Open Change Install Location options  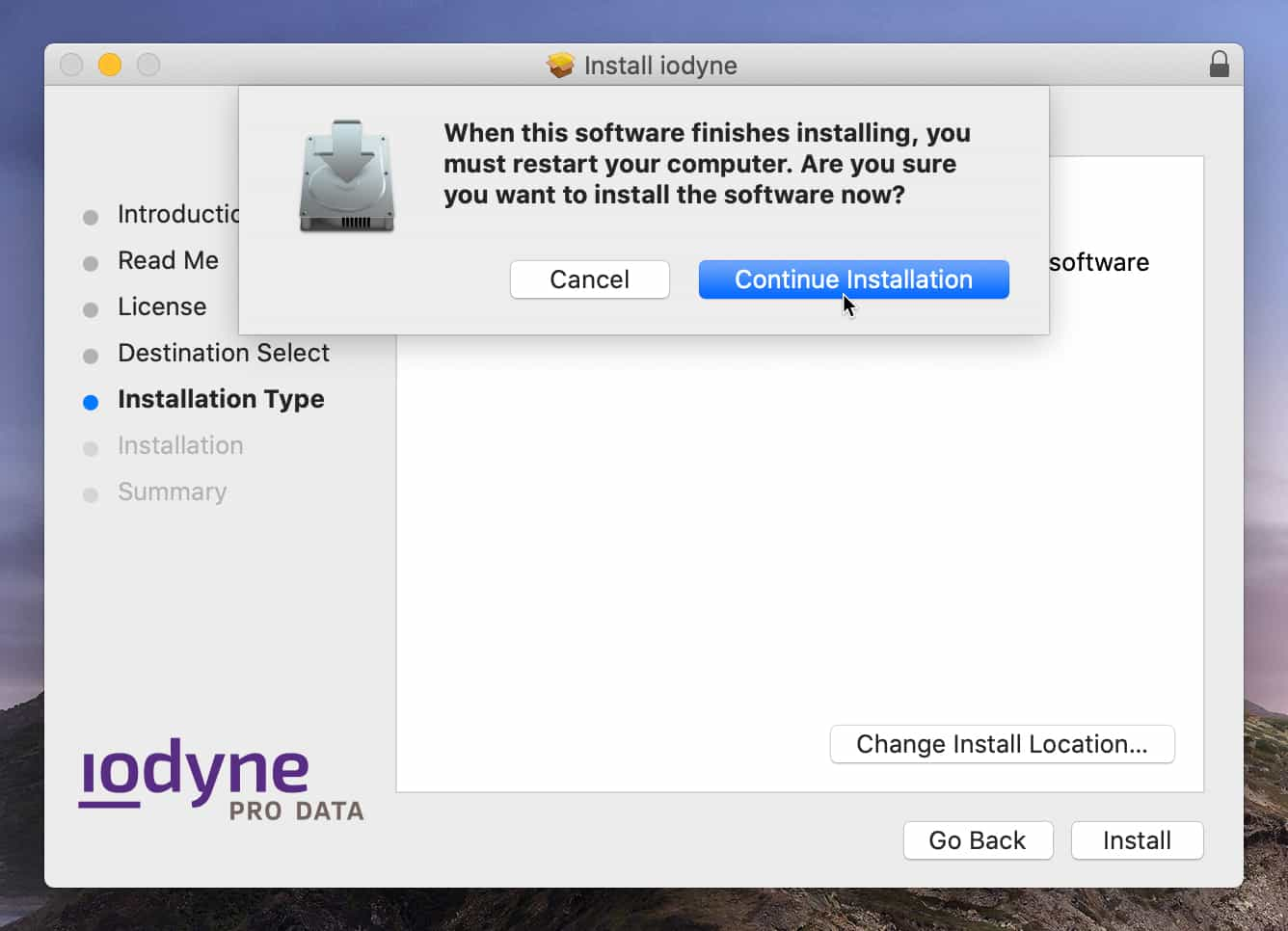click(1002, 744)
